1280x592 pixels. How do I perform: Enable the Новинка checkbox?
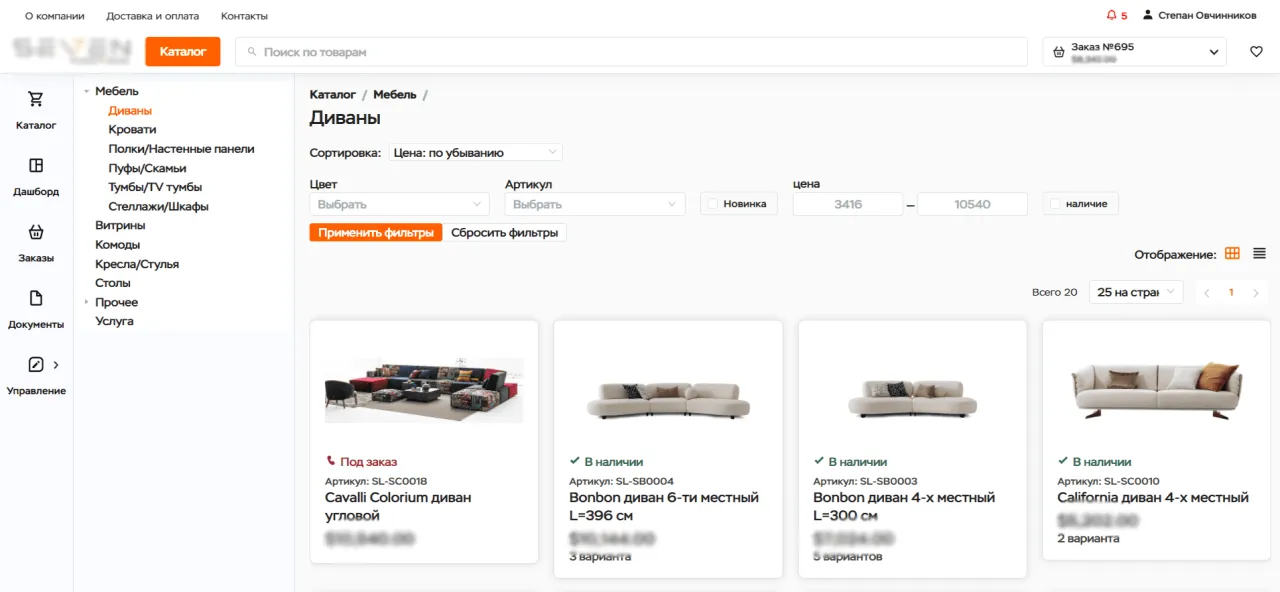click(x=713, y=204)
